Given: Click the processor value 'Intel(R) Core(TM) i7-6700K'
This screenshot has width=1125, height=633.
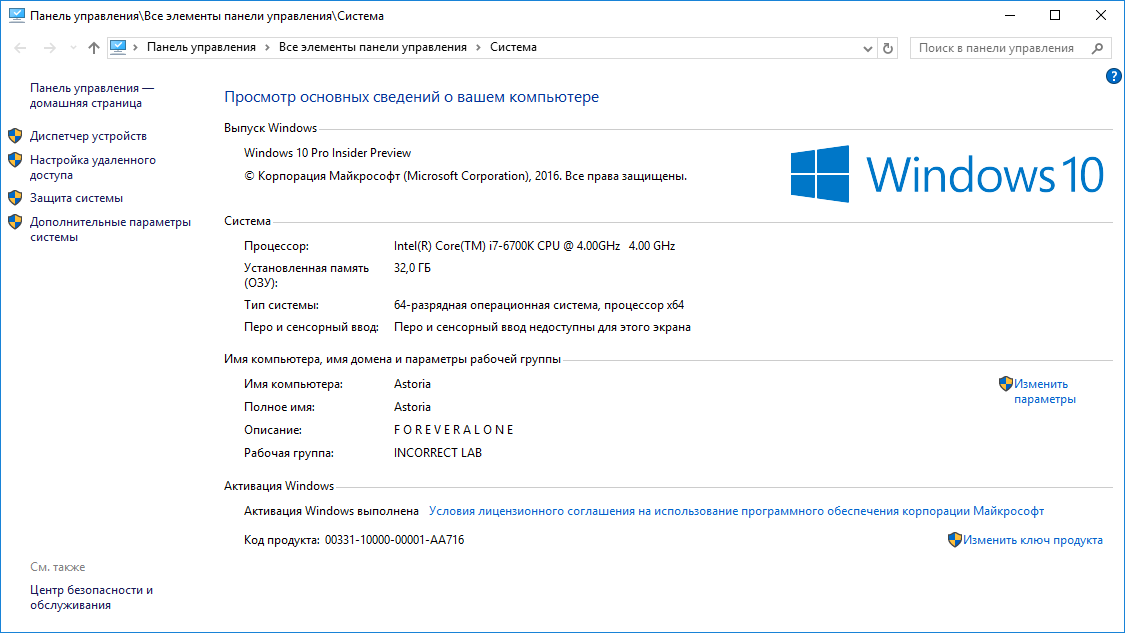Looking at the screenshot, I should pyautogui.click(x=535, y=245).
